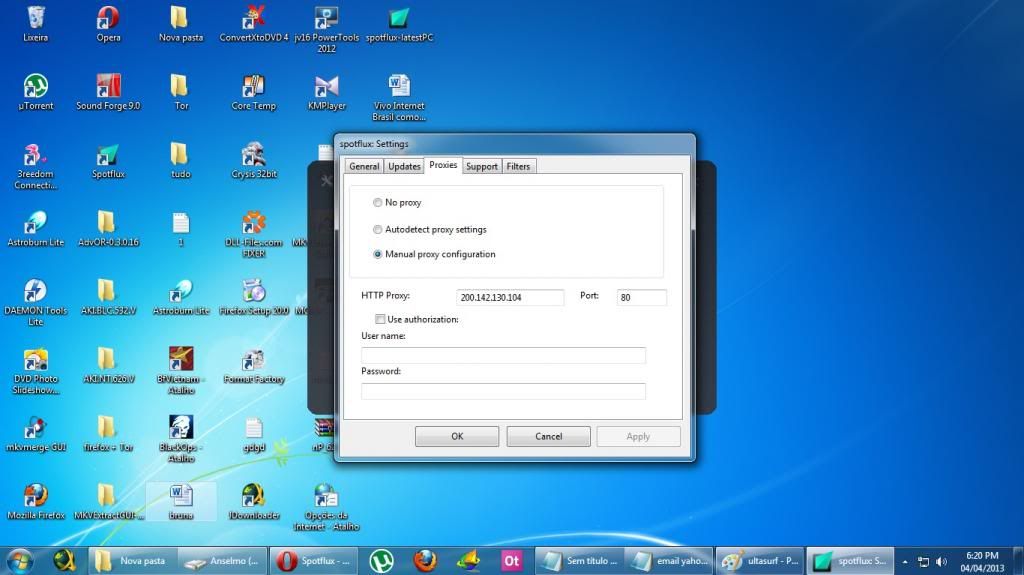The image size is (1024, 575).
Task: Switch to the Filters tab
Action: click(x=519, y=166)
